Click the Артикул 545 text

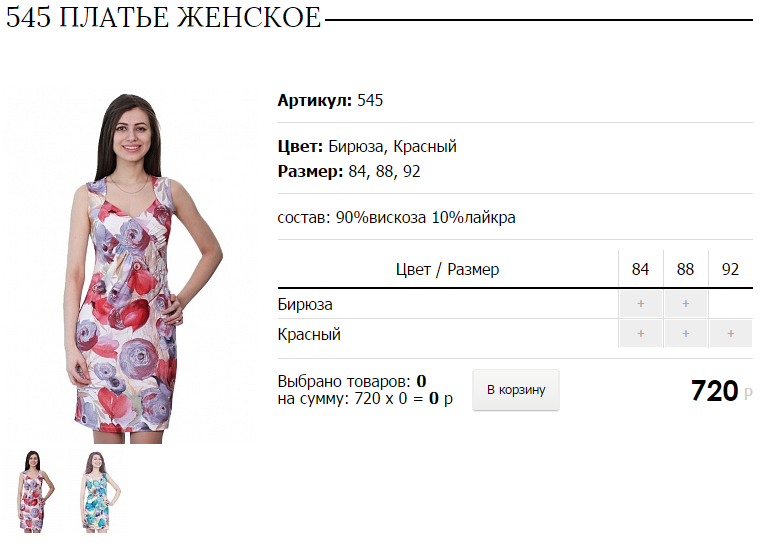click(330, 100)
